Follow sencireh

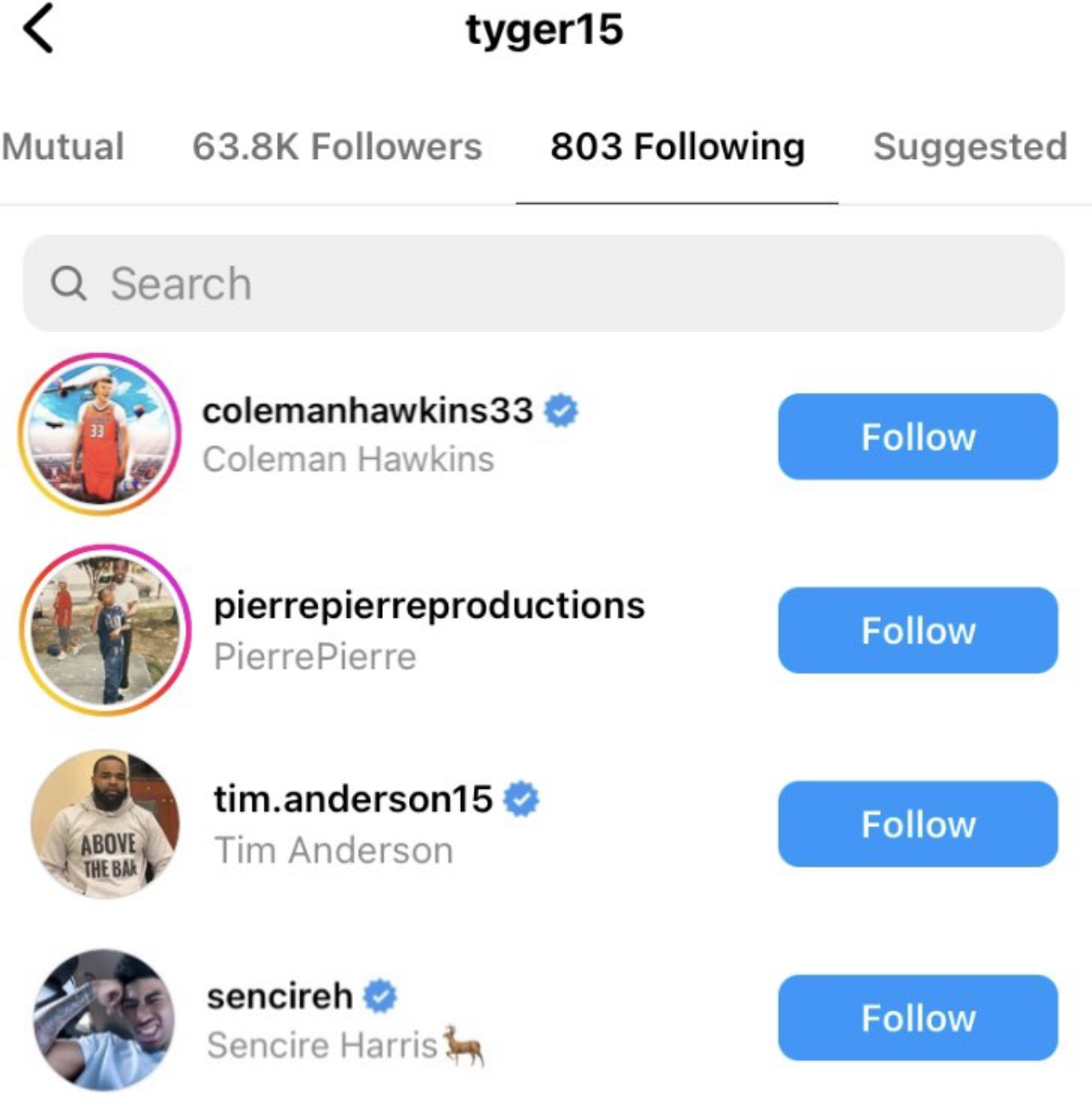[x=918, y=1018]
